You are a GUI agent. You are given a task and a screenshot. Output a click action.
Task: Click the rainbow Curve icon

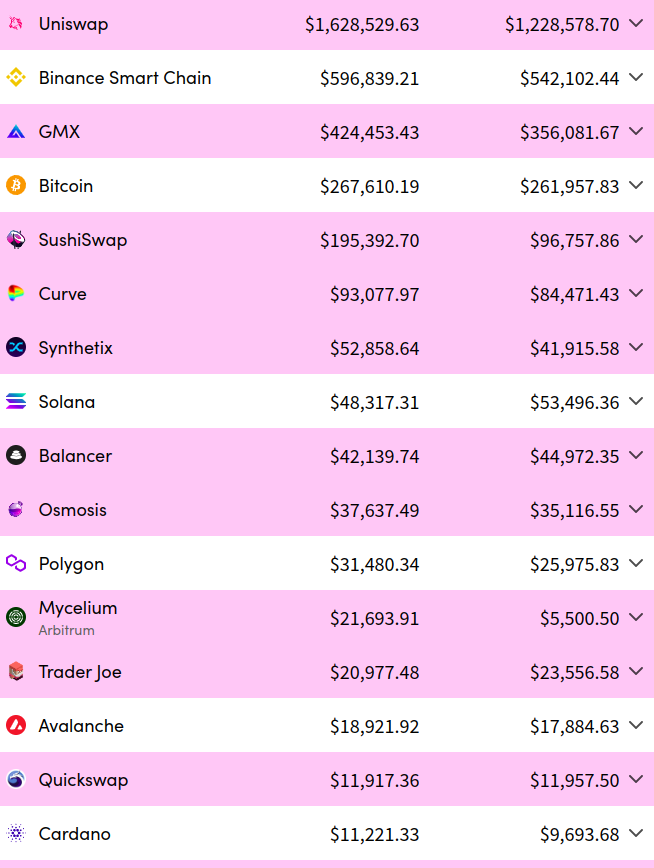pos(15,294)
